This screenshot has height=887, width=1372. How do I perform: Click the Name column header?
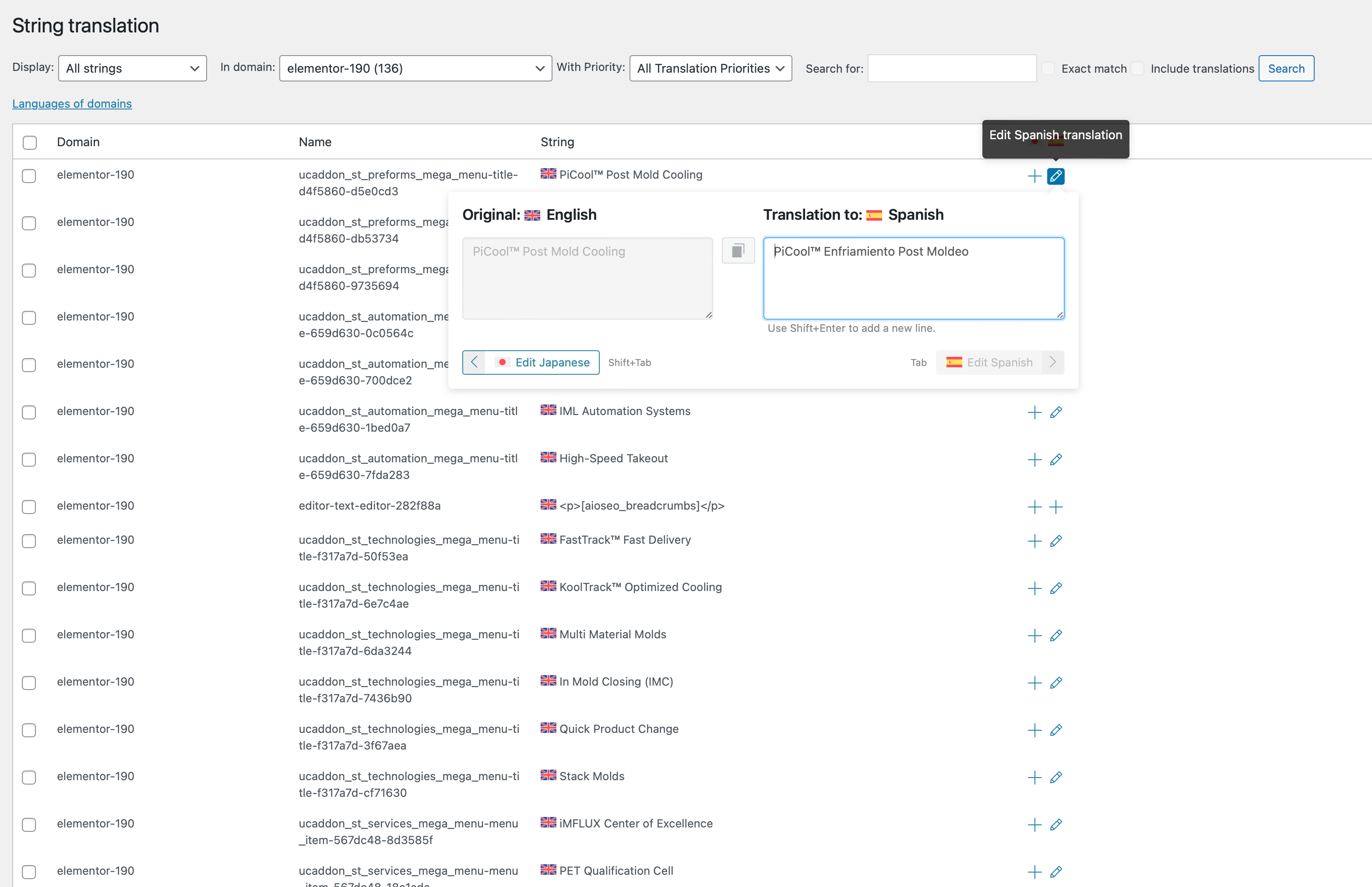[314, 142]
